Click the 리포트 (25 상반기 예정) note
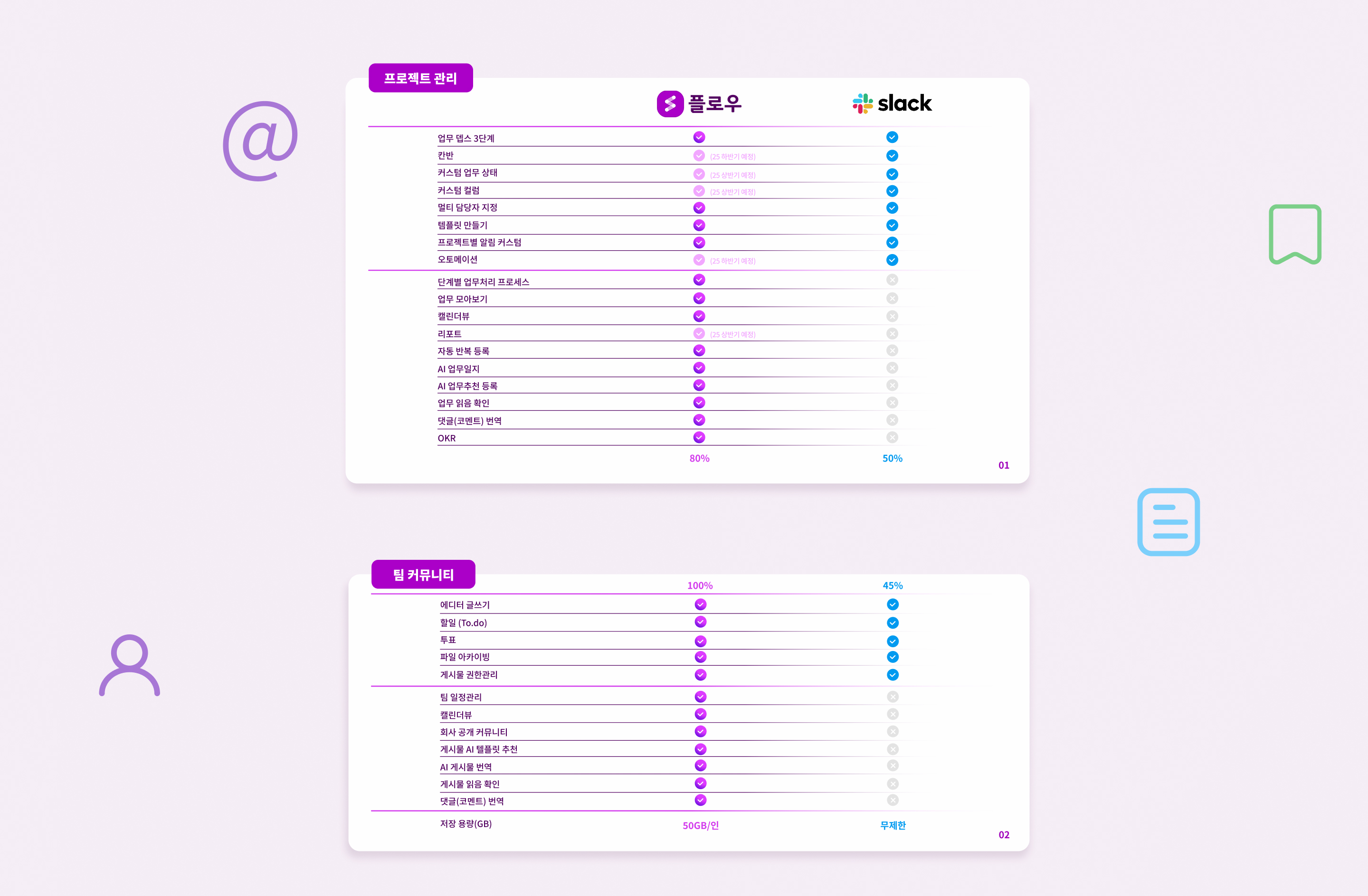Viewport: 1368px width, 896px height. [733, 334]
